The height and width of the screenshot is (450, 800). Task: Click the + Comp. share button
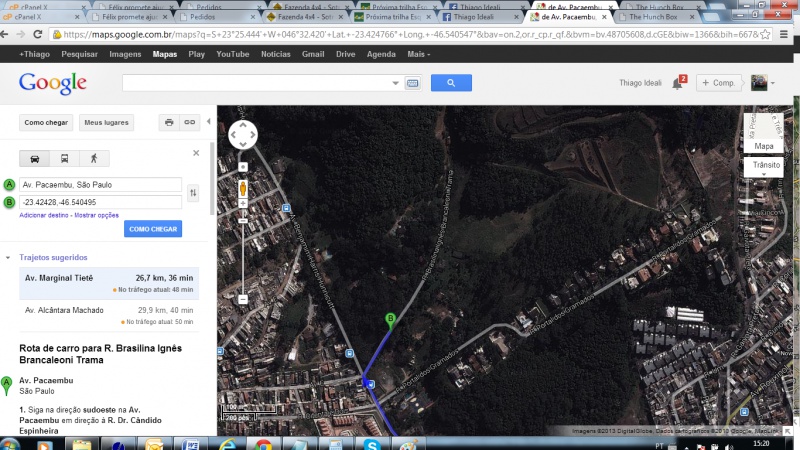pyautogui.click(x=718, y=83)
